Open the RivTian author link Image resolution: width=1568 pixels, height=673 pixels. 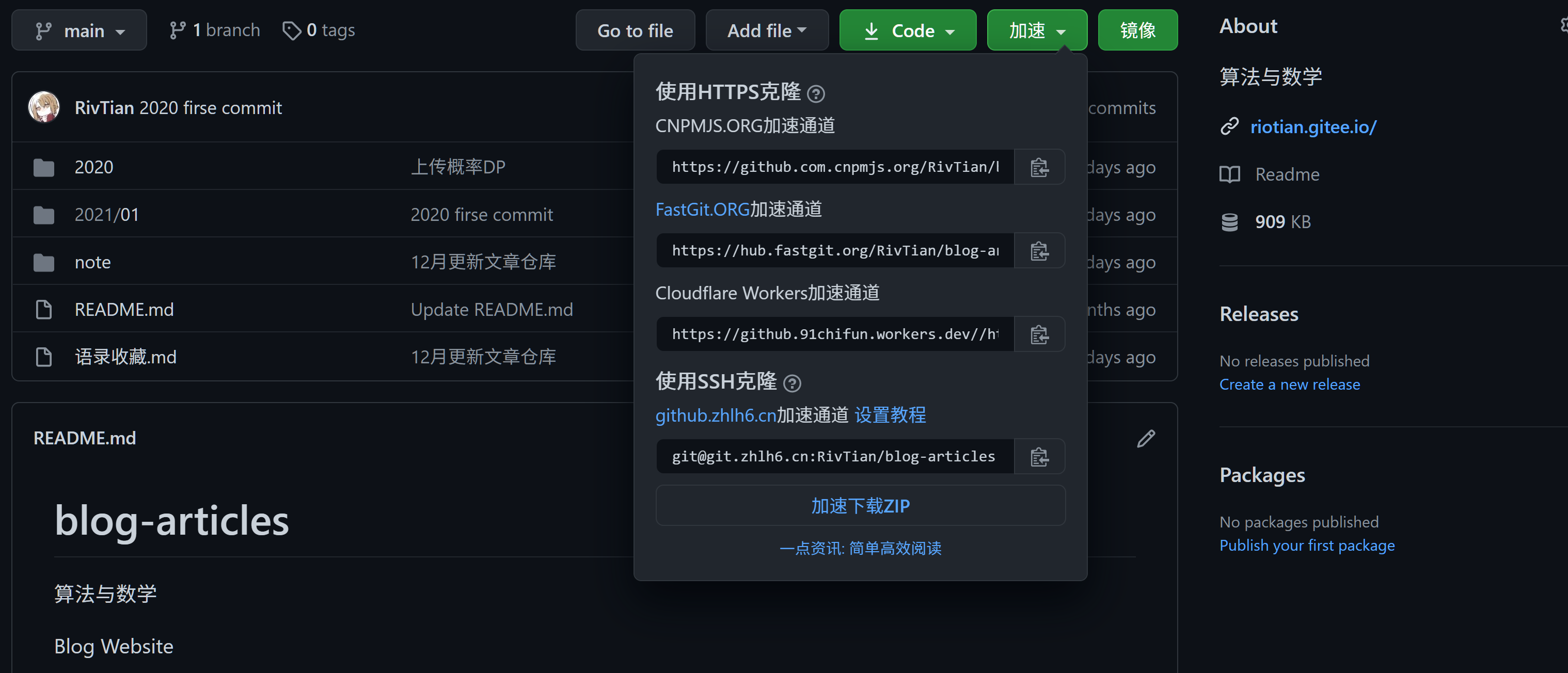click(x=104, y=108)
